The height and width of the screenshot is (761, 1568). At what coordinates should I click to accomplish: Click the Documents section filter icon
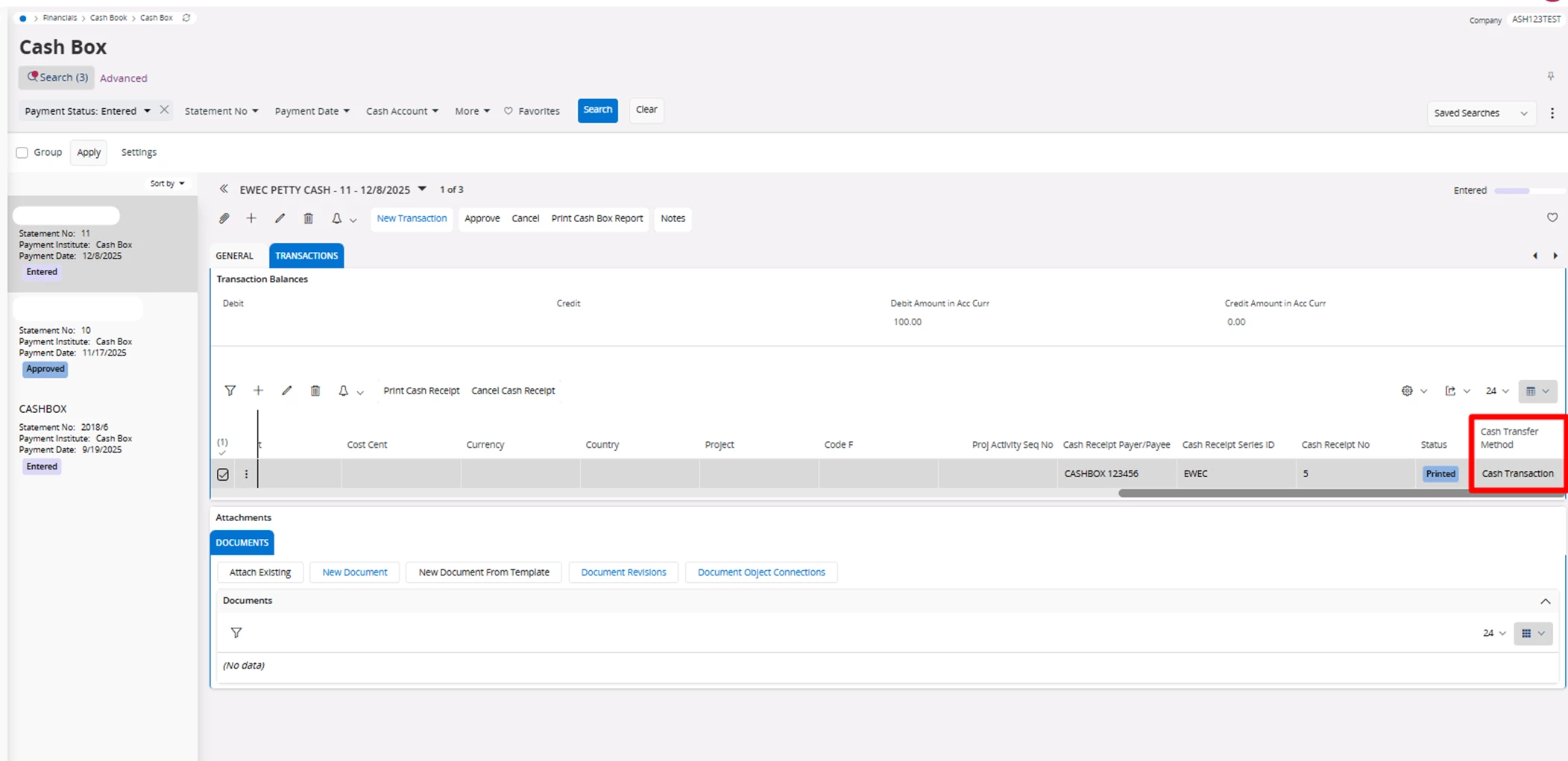[236, 633]
